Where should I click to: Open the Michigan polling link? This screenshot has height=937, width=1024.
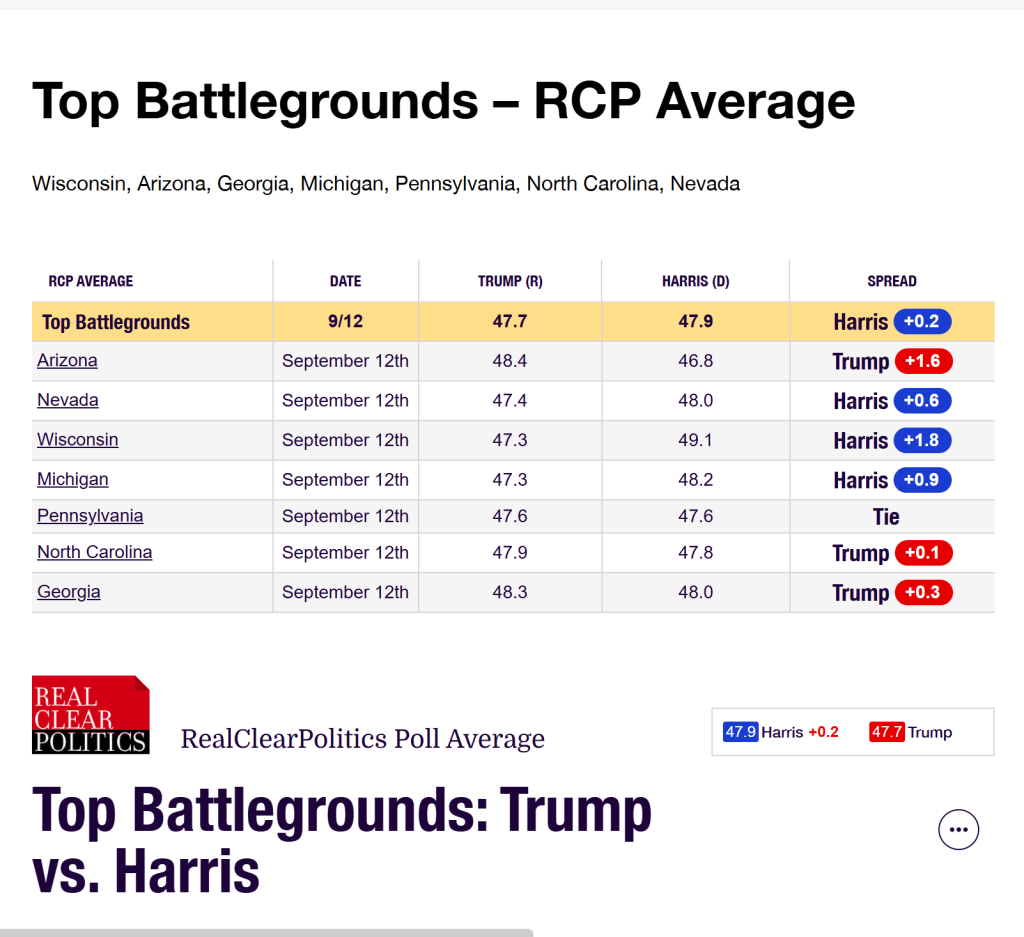pos(72,479)
